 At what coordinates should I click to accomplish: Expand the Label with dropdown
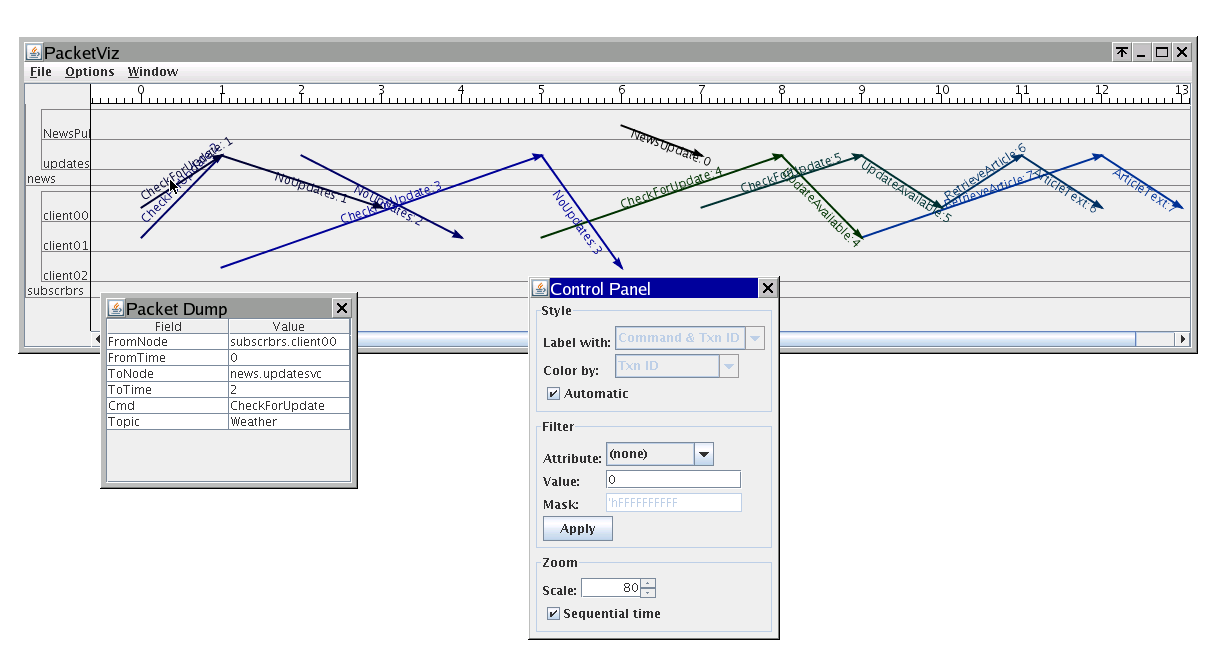click(x=755, y=339)
